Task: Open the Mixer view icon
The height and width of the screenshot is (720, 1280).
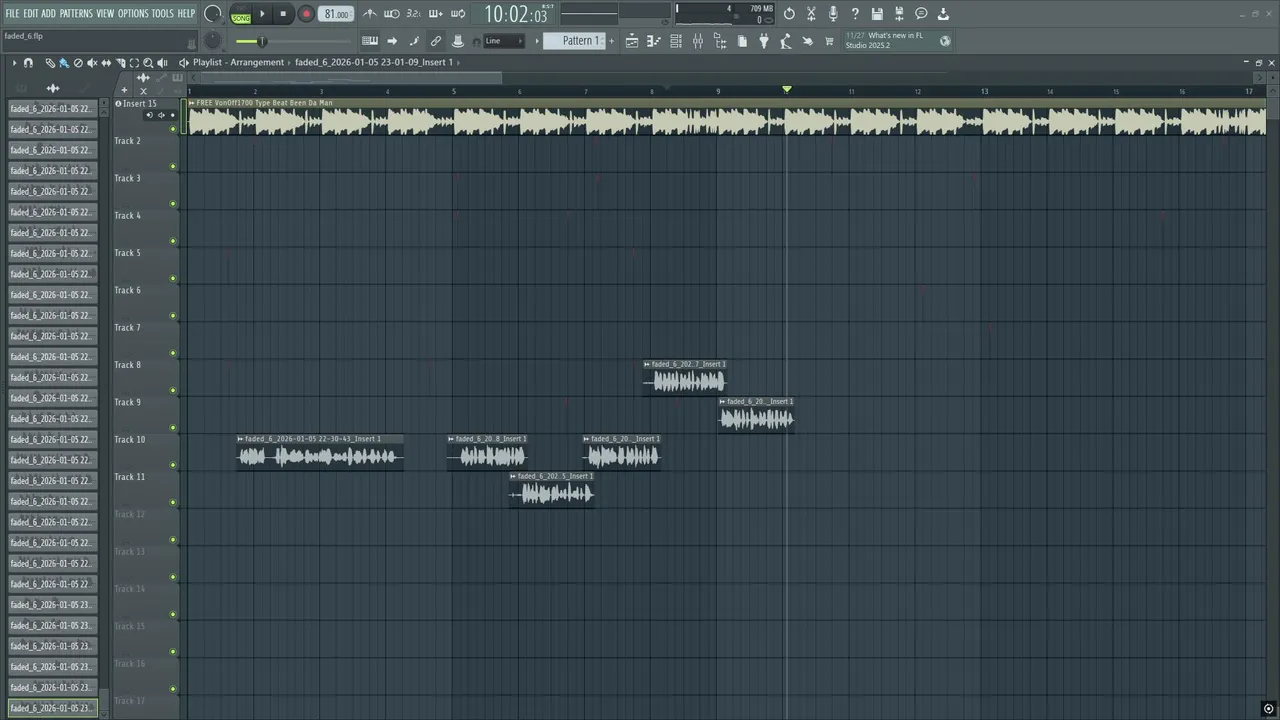Action: click(x=698, y=41)
